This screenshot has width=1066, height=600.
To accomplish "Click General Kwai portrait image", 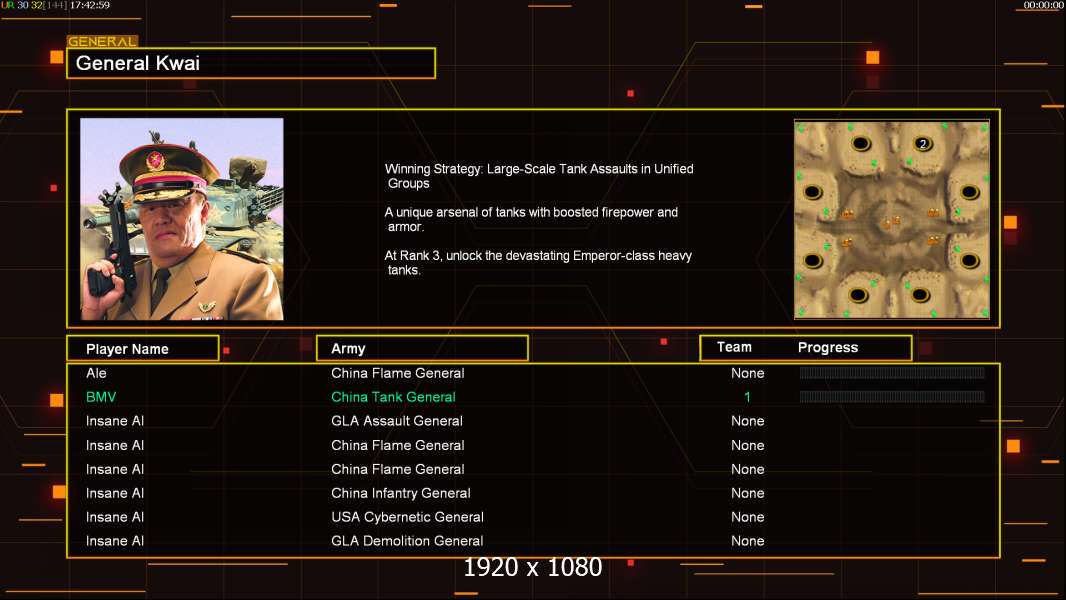I will tap(182, 219).
